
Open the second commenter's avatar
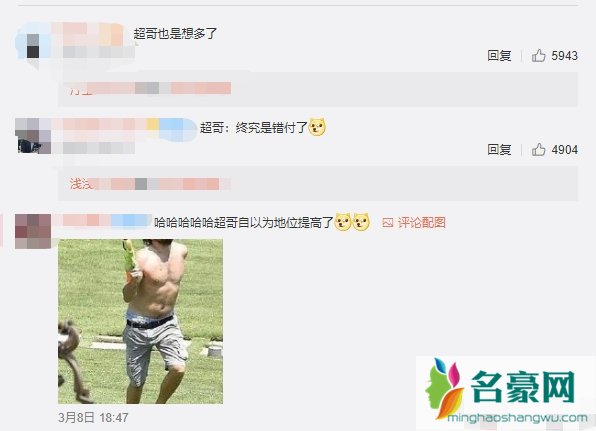[33, 136]
